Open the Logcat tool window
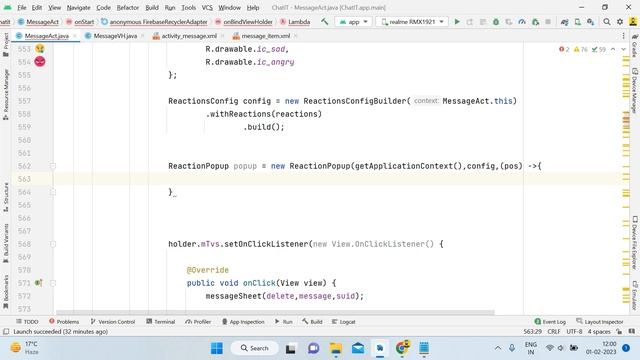This screenshot has width=640, height=360. 343,322
